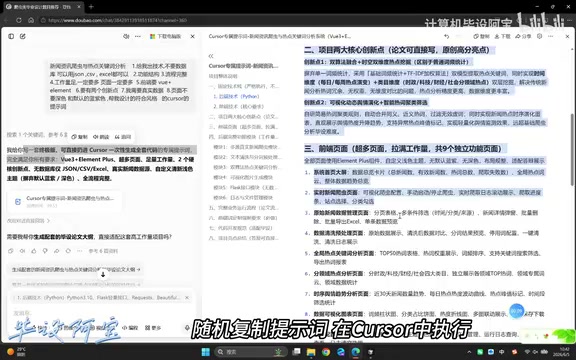Open the chat header three-dots menu
The width and height of the screenshot is (576, 360).
[x=138, y=36]
